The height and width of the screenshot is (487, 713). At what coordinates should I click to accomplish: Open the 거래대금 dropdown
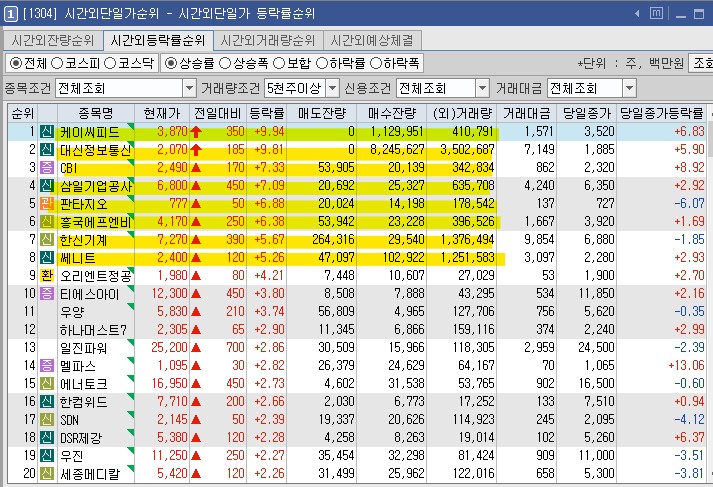[629, 88]
